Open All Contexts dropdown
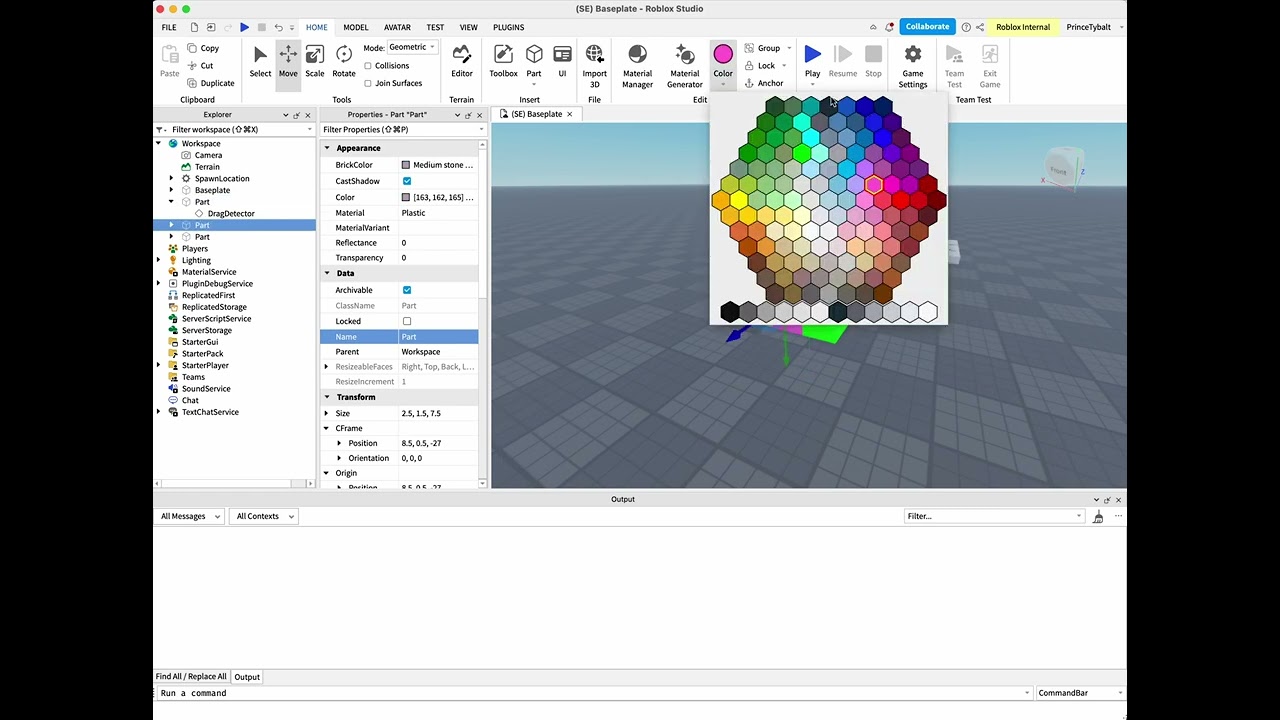Viewport: 1280px width, 720px height. (264, 516)
